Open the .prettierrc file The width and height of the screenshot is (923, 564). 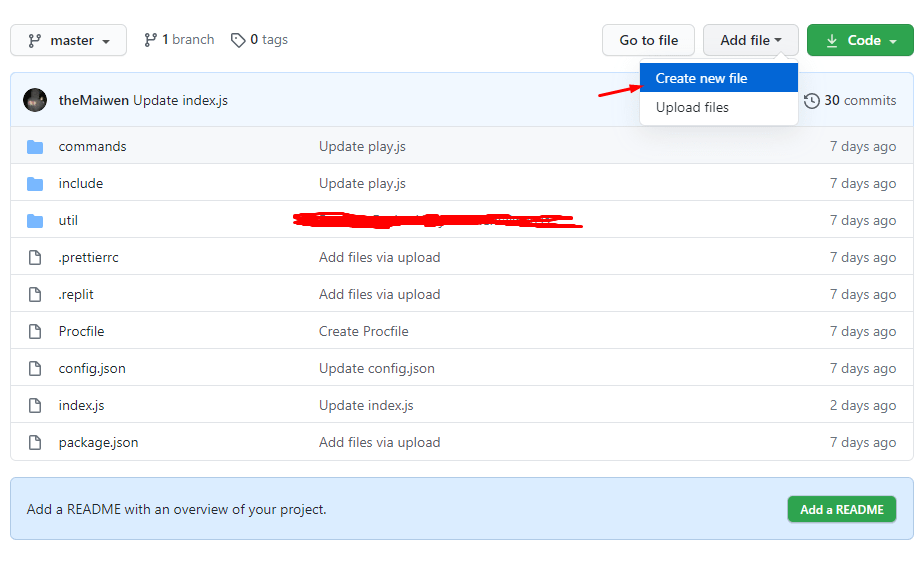click(88, 257)
